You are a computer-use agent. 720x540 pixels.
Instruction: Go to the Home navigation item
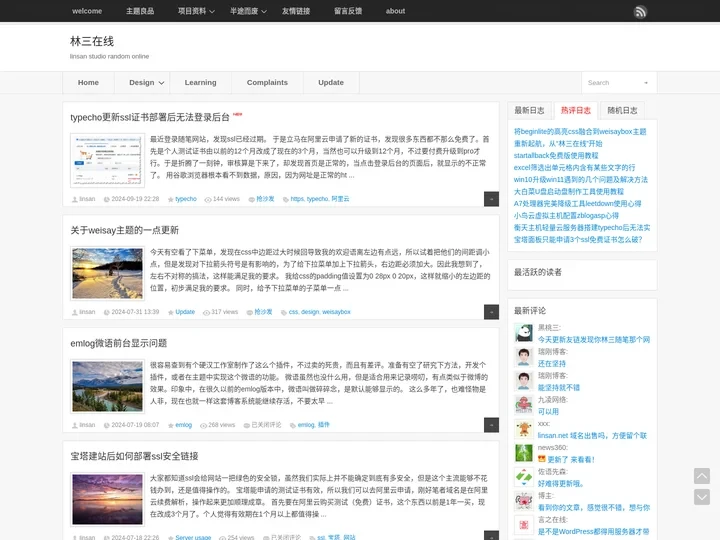88,83
